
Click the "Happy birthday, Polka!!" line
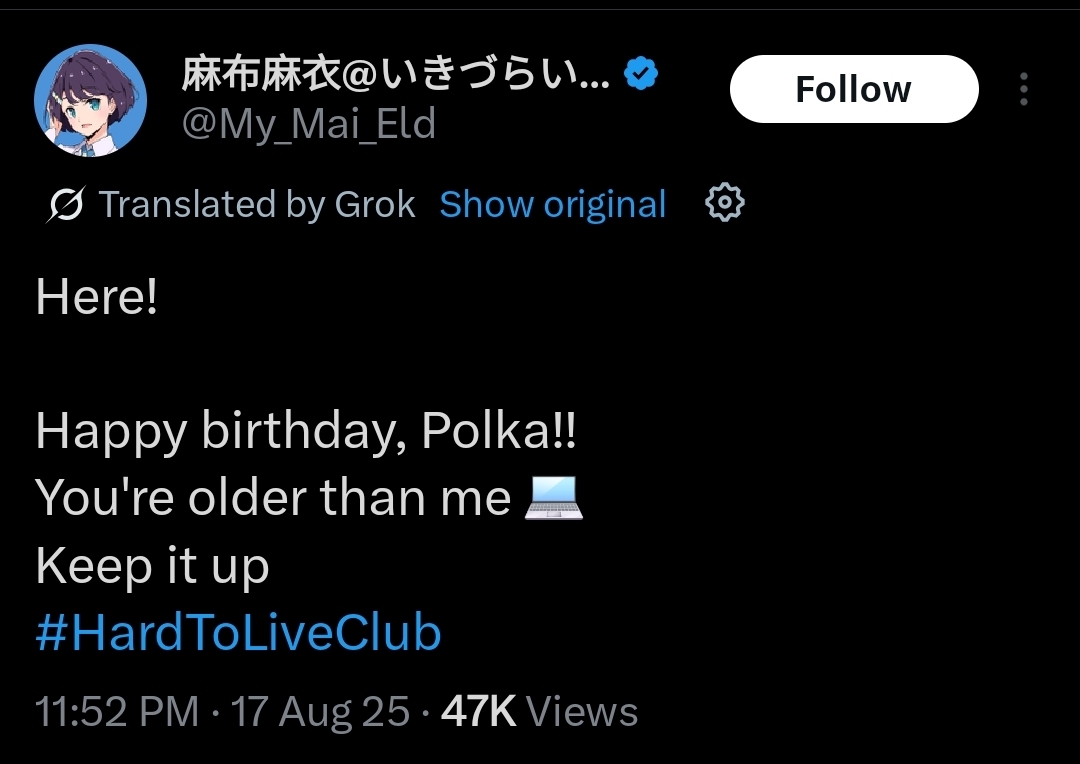306,431
